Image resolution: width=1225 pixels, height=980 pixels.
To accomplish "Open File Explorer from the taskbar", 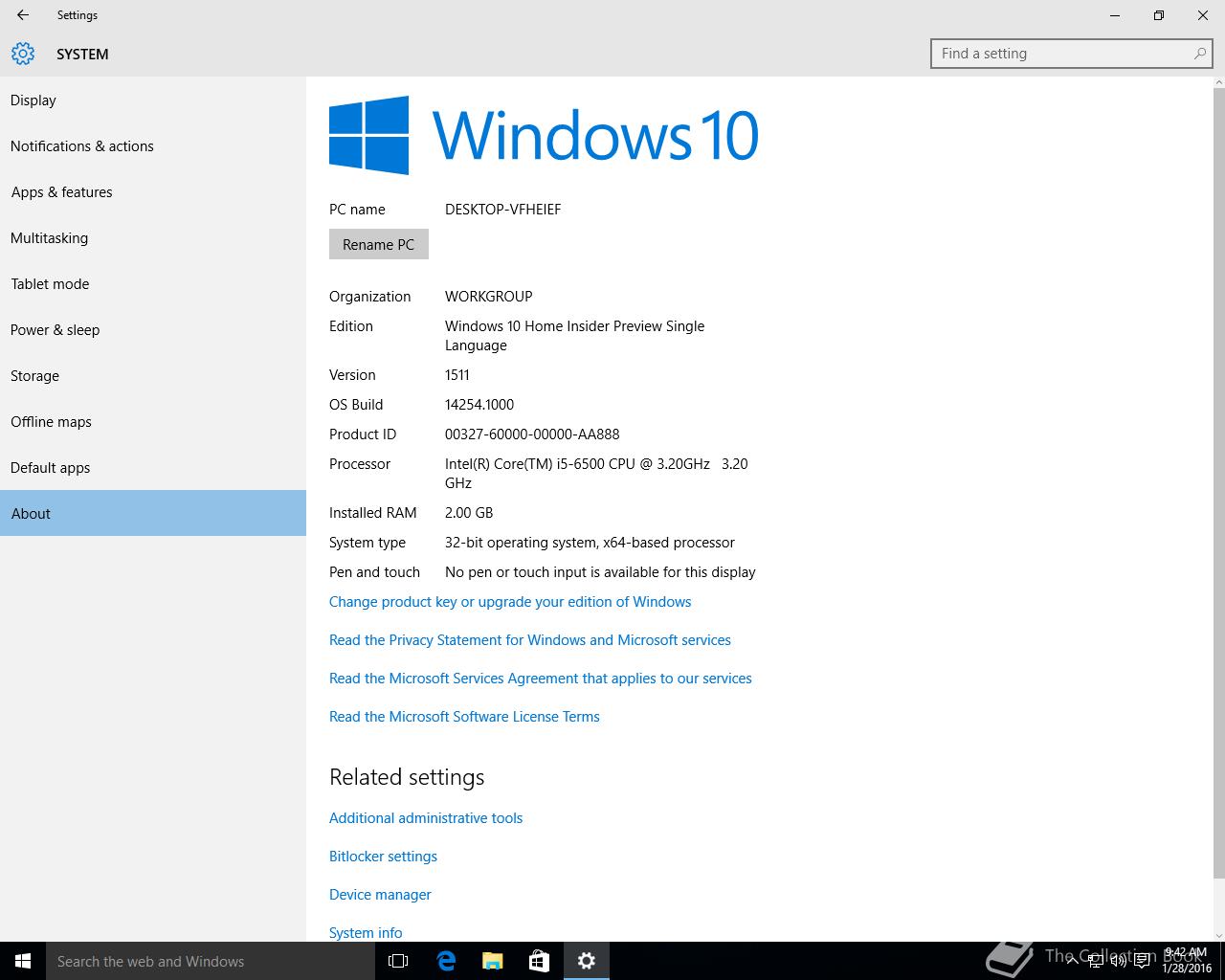I will tap(493, 961).
